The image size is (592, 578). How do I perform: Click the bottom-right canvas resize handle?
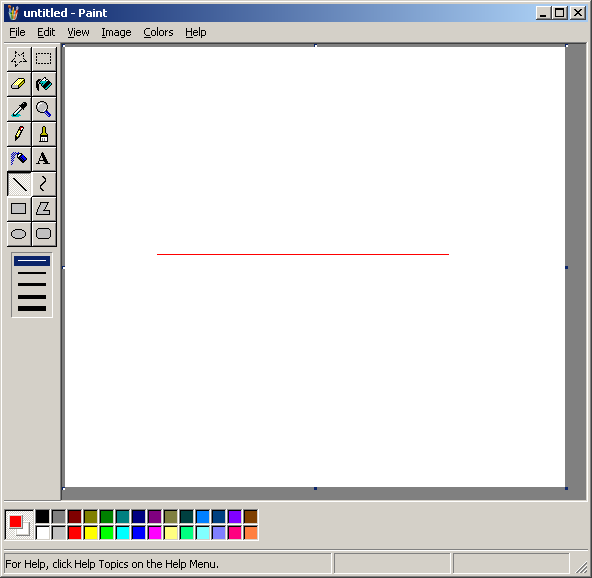click(566, 489)
